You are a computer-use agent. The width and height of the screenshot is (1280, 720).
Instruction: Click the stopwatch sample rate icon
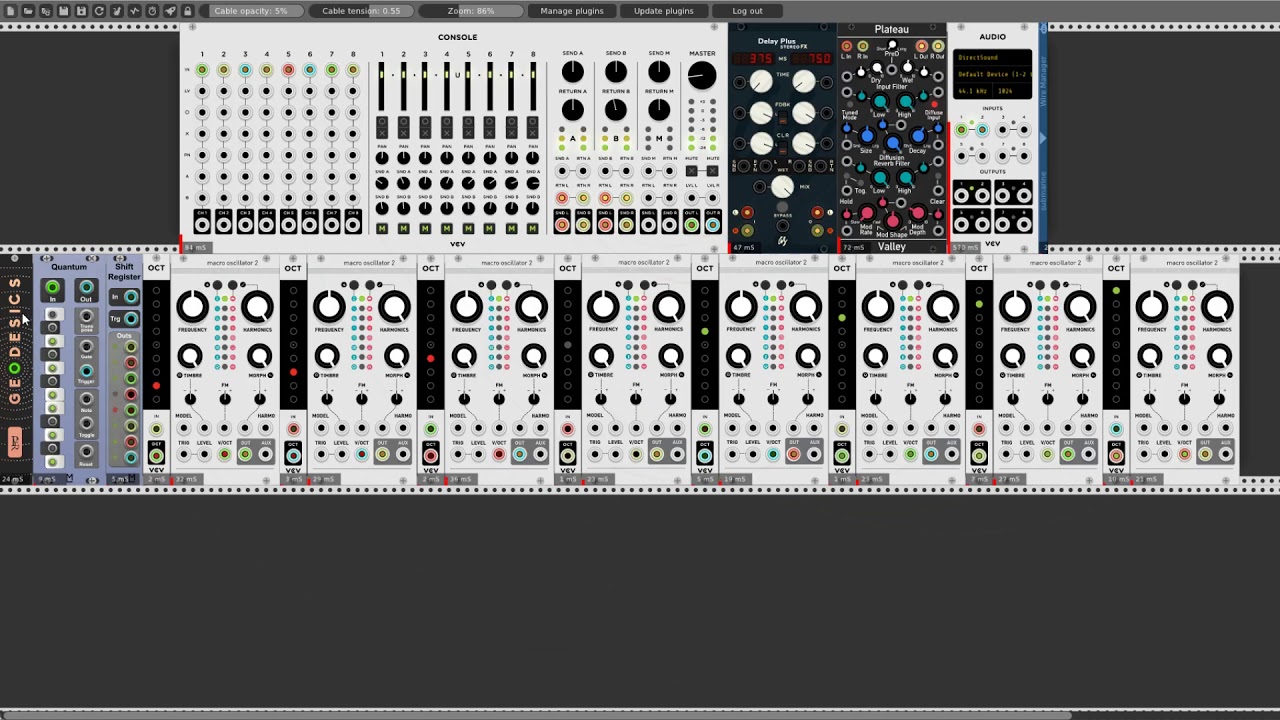click(x=152, y=11)
